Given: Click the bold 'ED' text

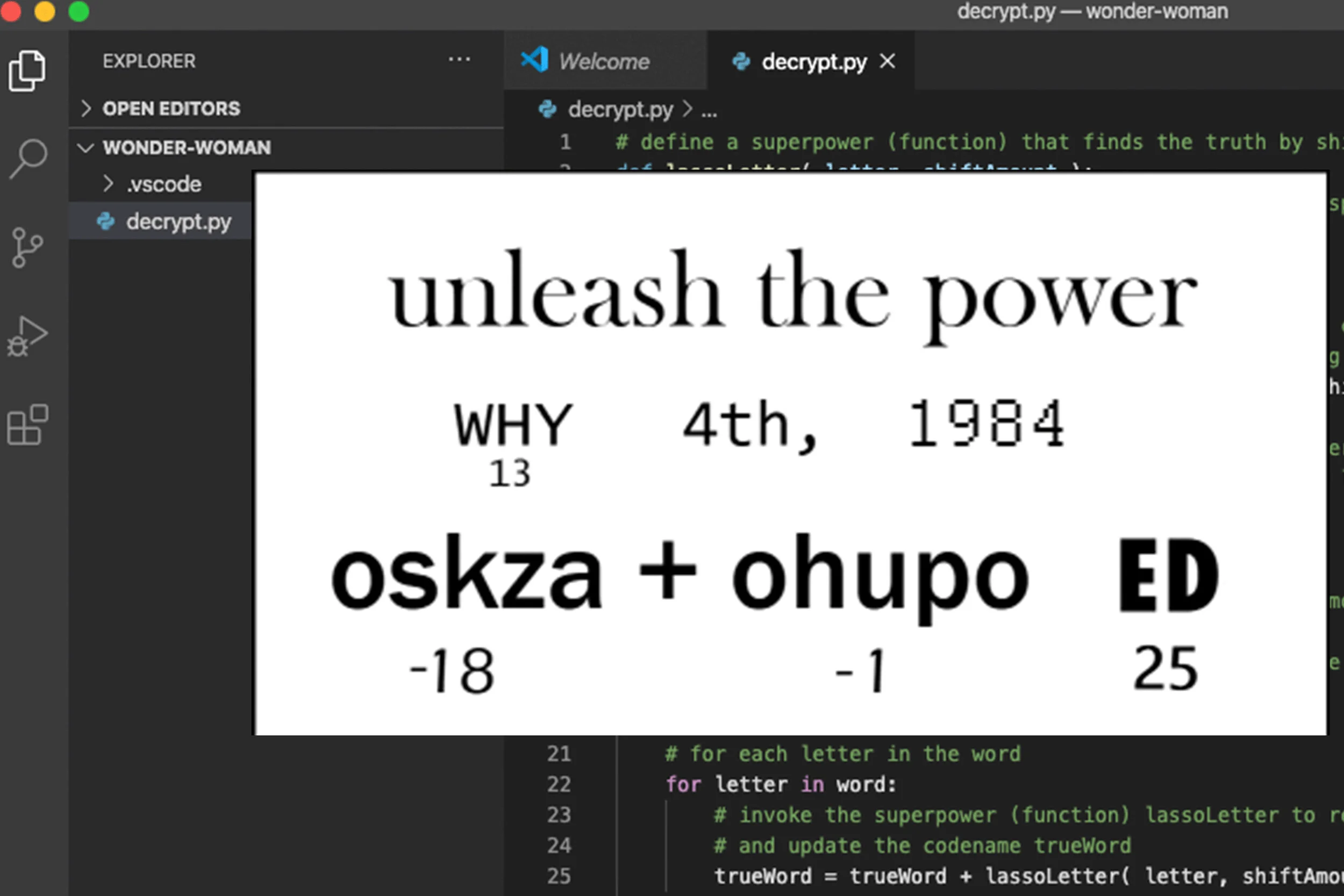Looking at the screenshot, I should 1169,575.
